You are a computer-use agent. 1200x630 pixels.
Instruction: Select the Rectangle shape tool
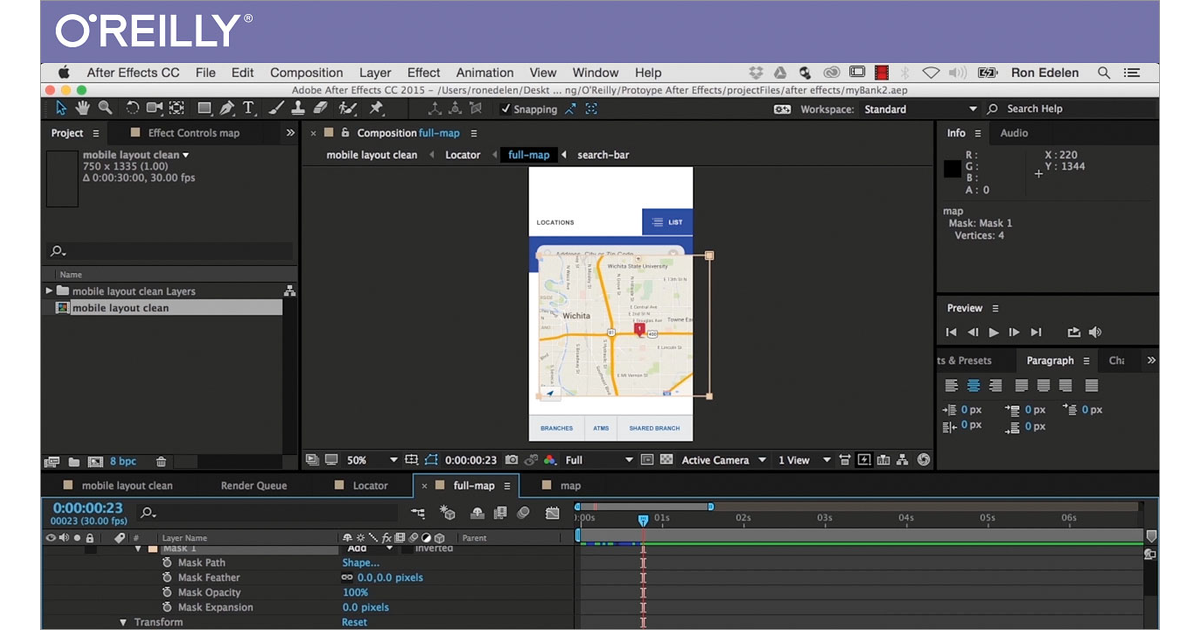205,108
